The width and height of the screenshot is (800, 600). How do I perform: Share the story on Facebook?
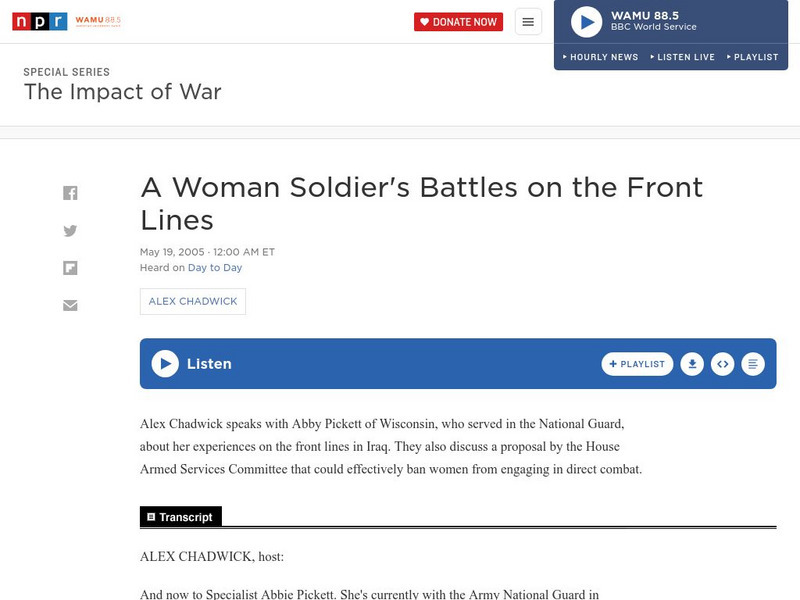click(70, 190)
